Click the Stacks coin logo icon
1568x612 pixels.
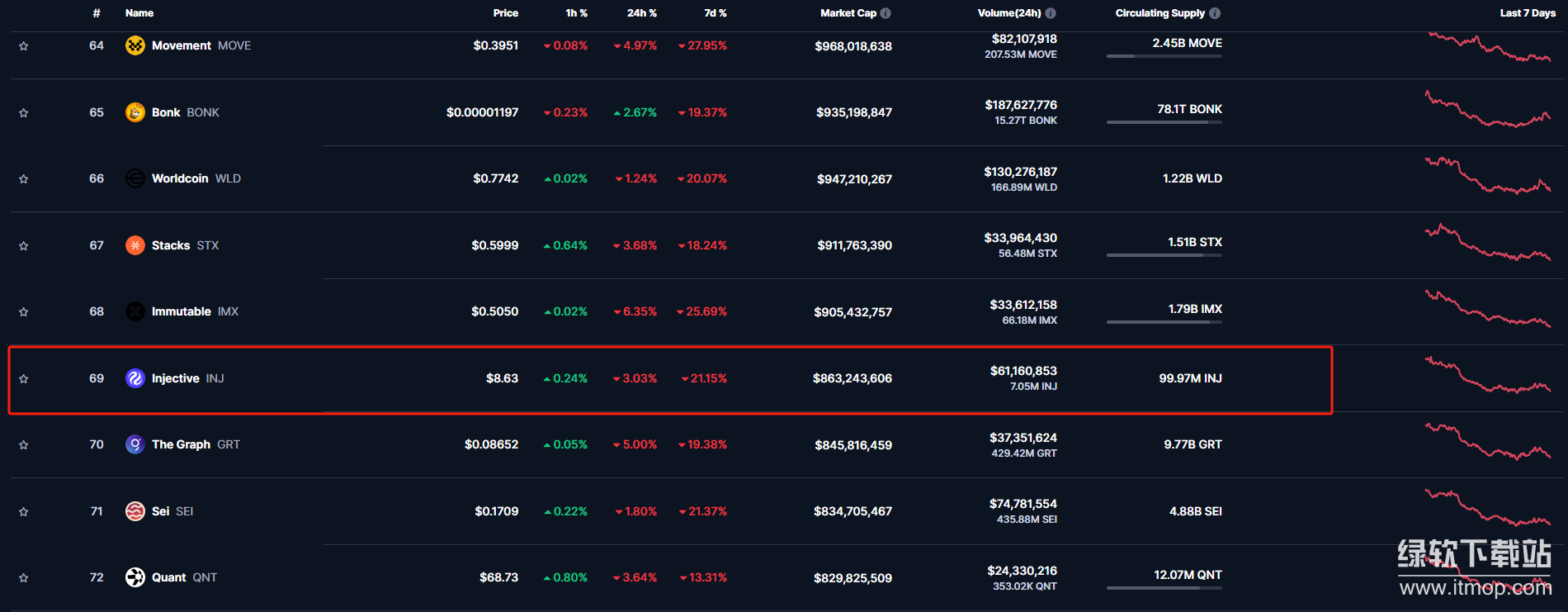click(135, 245)
